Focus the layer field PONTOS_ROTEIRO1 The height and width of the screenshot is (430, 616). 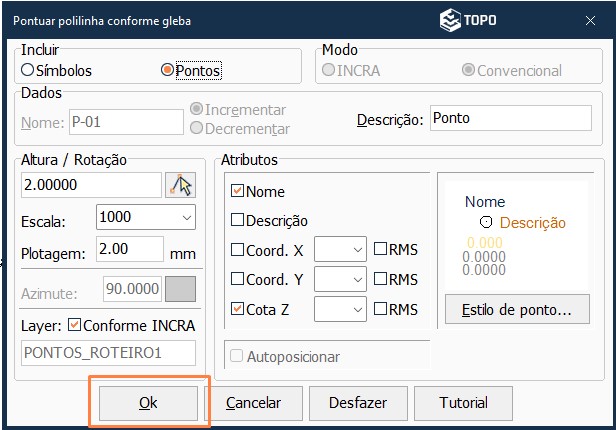[x=108, y=353]
